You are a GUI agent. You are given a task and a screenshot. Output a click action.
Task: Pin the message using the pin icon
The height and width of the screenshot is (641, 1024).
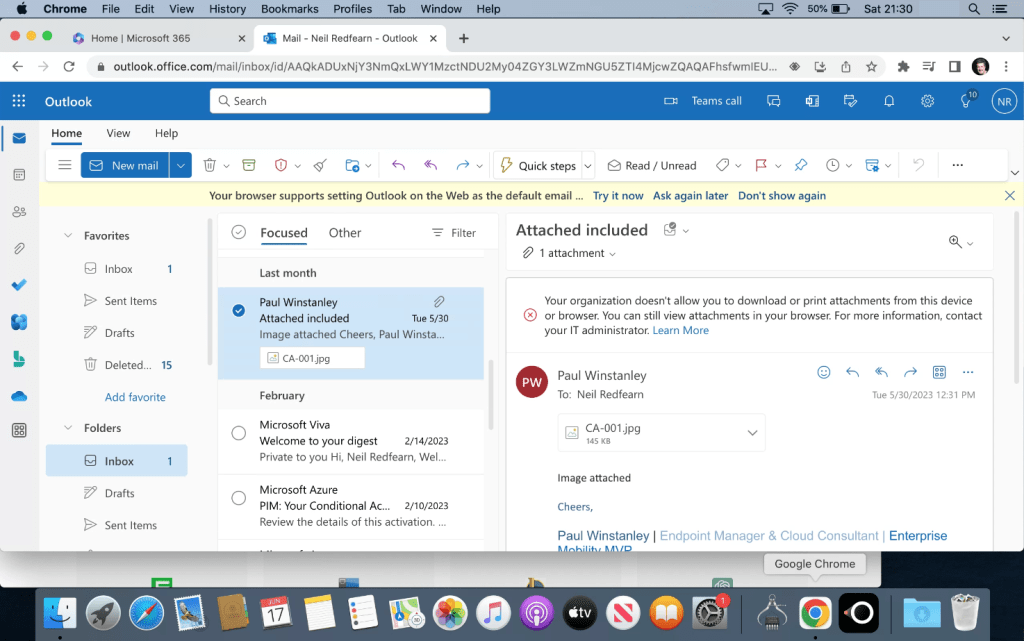pos(801,165)
